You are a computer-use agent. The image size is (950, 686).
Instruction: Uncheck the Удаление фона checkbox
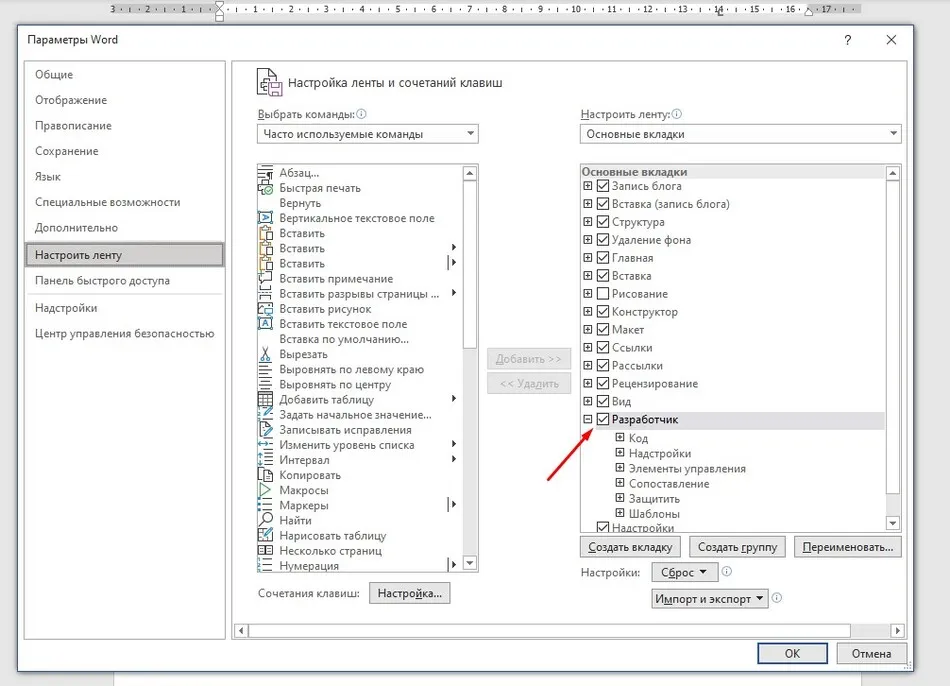[x=603, y=240]
